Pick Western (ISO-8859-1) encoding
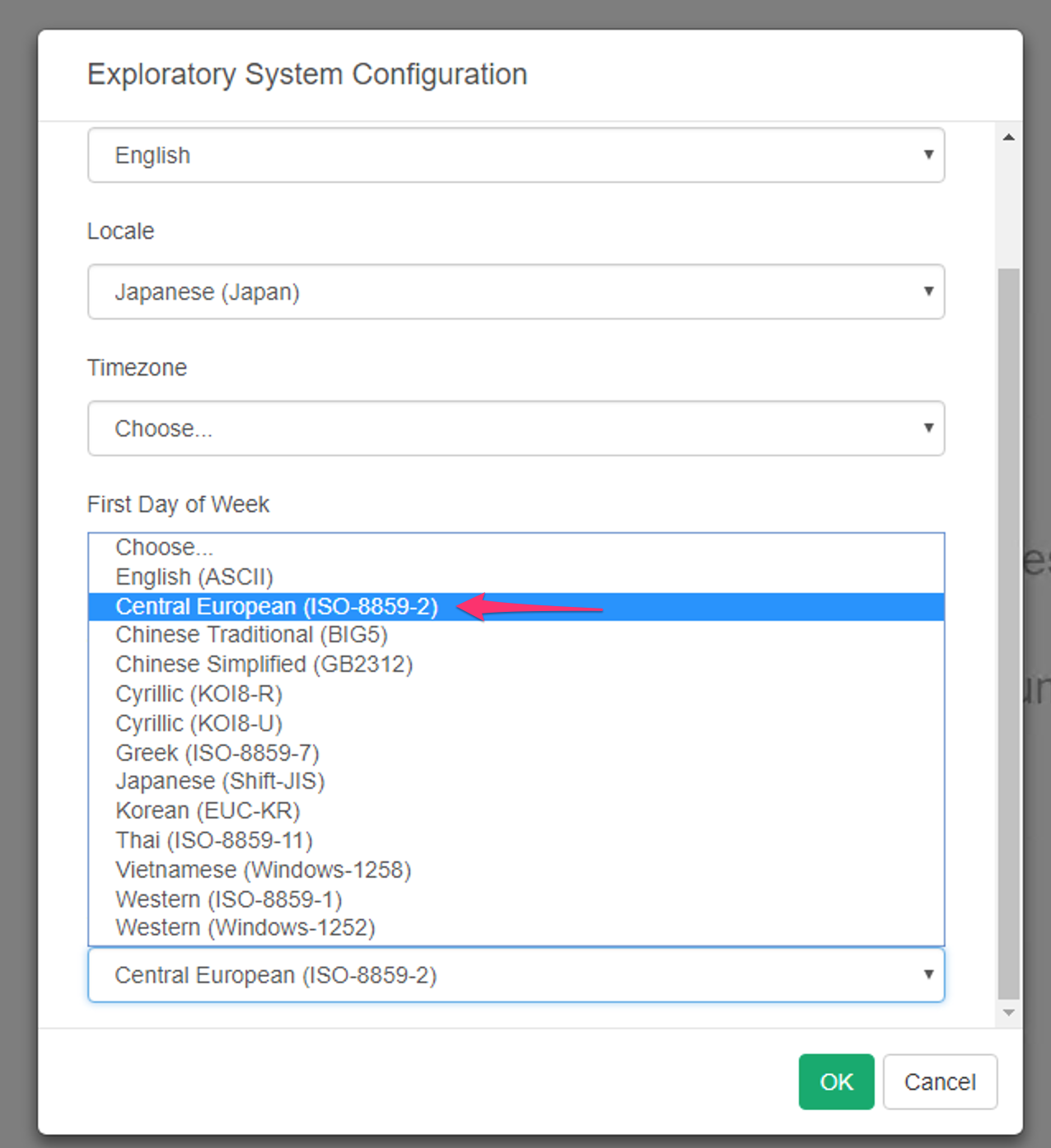Screen dimensions: 1051x1148 point(228,899)
